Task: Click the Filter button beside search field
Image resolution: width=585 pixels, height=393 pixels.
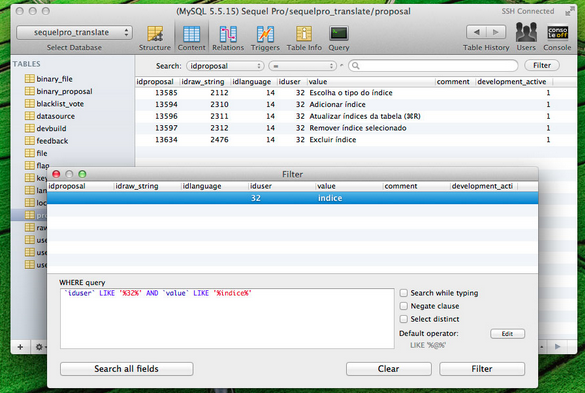Action: pos(542,65)
